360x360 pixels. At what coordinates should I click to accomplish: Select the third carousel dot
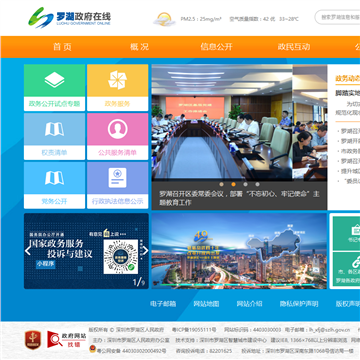click(x=245, y=184)
